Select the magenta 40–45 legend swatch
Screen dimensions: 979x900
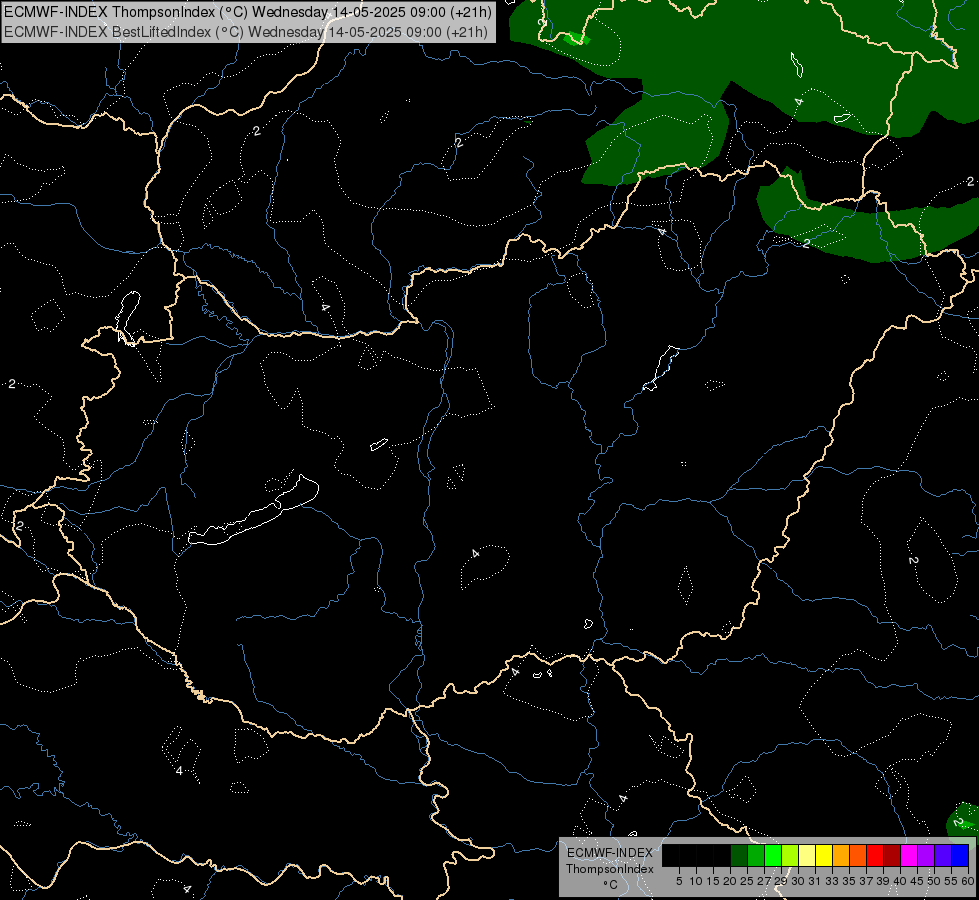[909, 855]
